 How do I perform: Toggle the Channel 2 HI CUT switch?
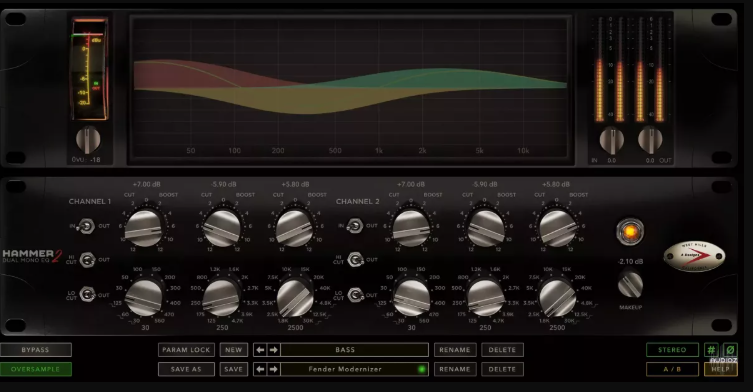tap(355, 260)
